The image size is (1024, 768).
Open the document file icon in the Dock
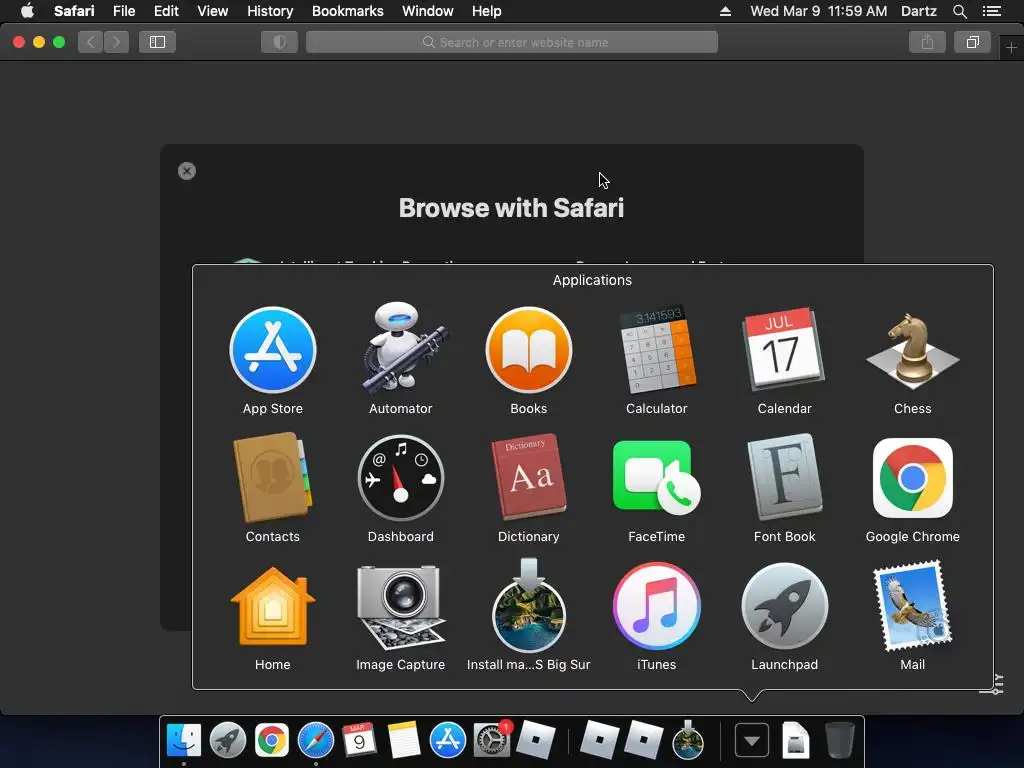pos(795,741)
